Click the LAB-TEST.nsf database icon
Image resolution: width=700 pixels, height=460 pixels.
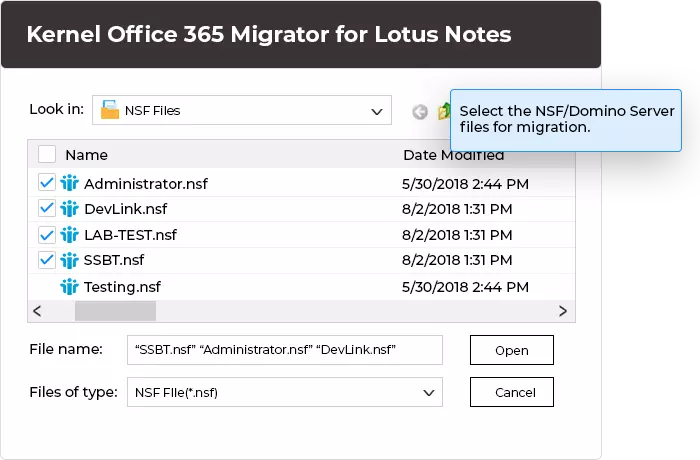pyautogui.click(x=69, y=234)
